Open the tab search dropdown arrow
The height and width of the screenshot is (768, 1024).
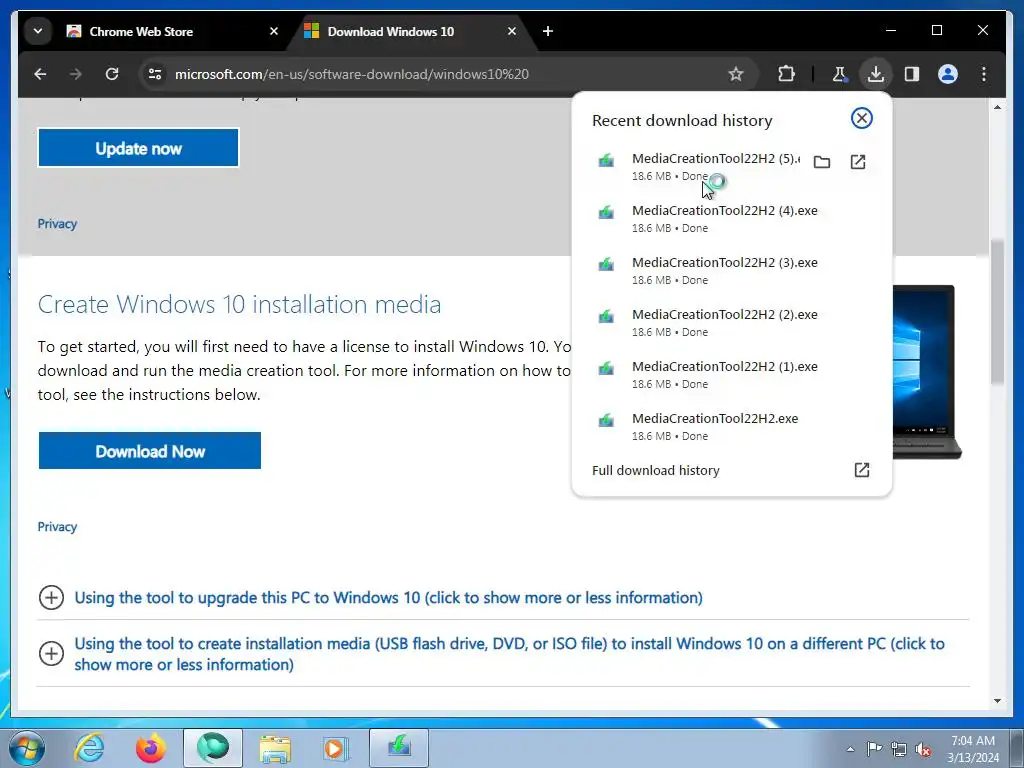(38, 31)
